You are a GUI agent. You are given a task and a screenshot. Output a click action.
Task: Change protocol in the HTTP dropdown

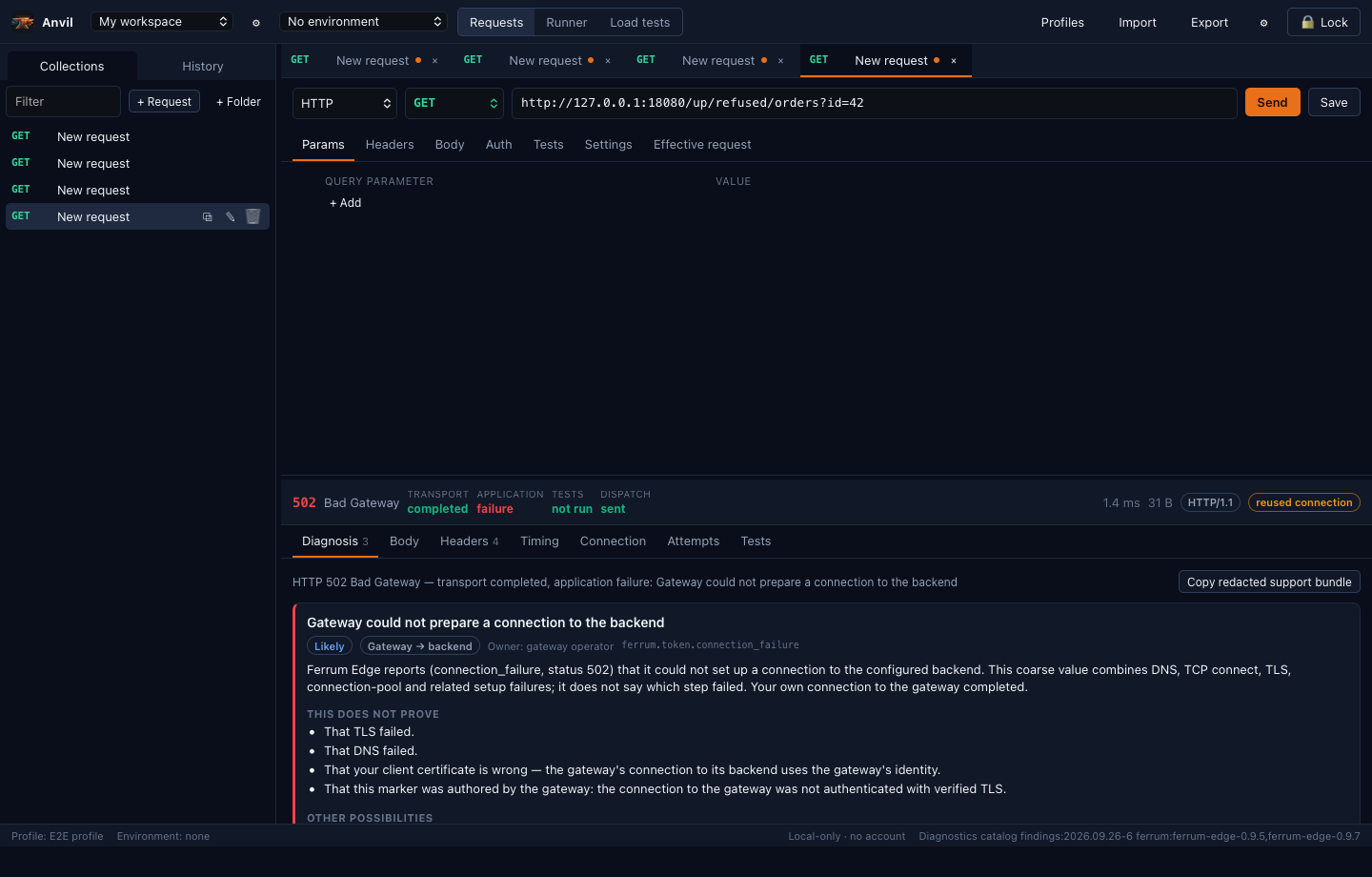pos(345,103)
